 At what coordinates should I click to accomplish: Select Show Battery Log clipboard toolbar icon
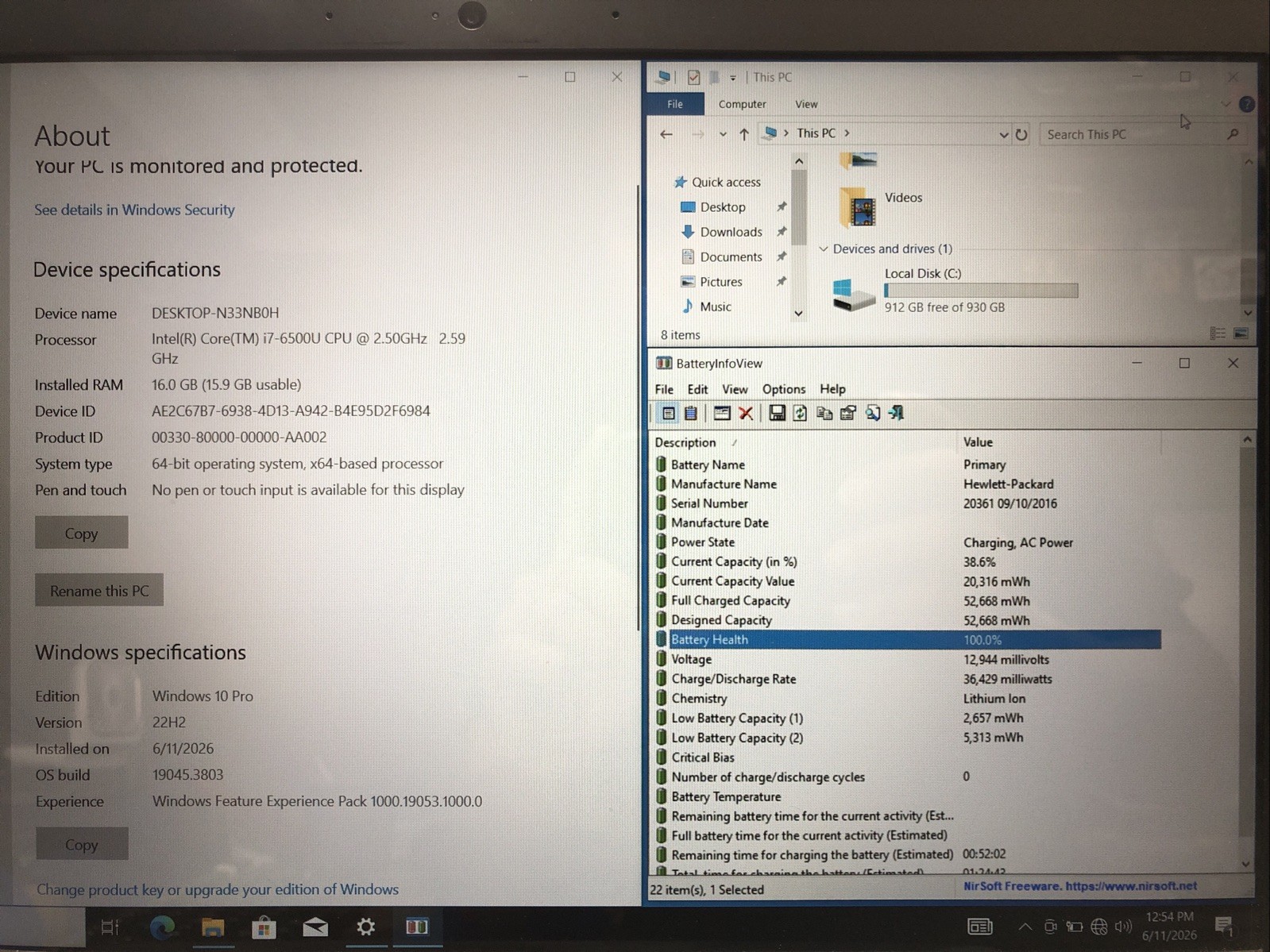(691, 413)
